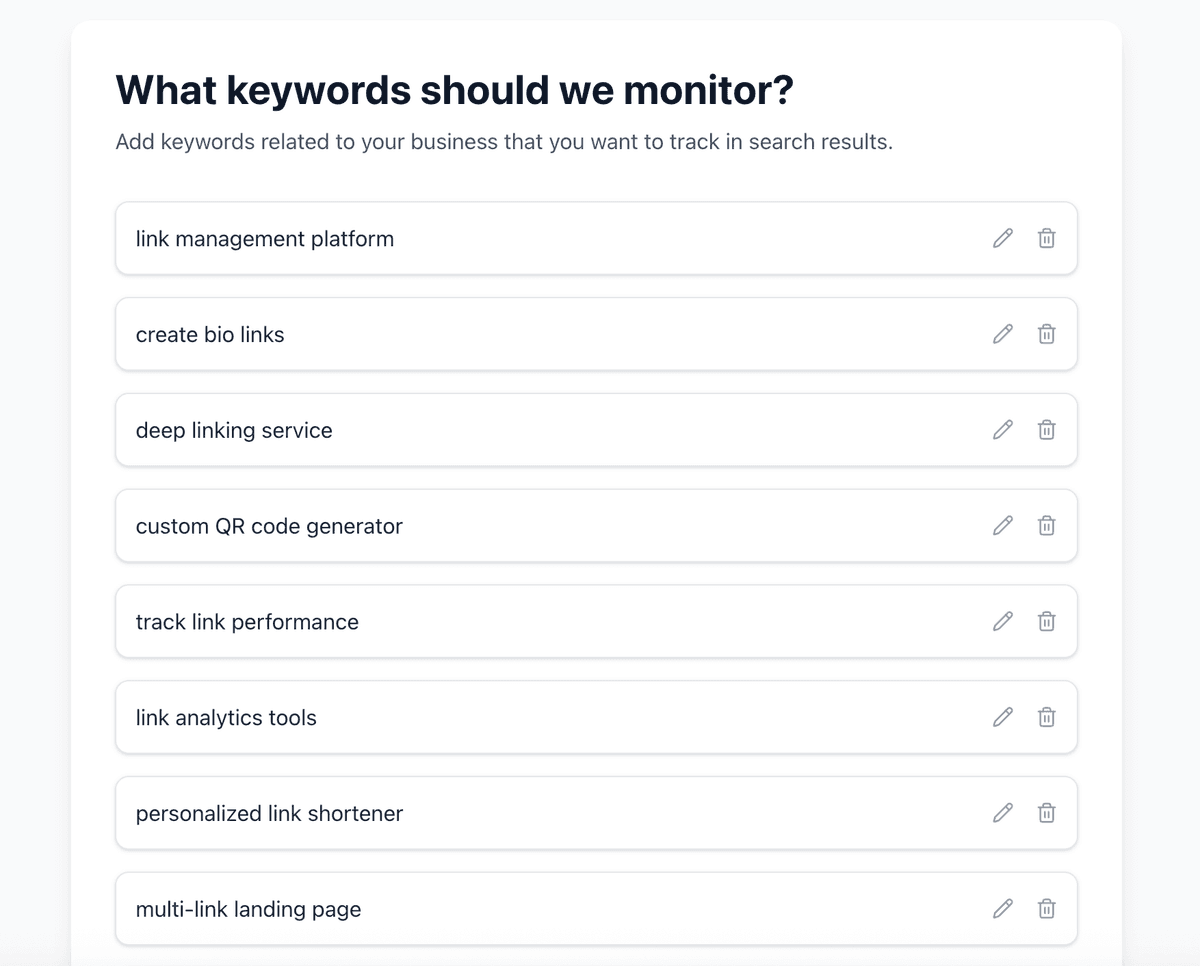Image resolution: width=1200 pixels, height=966 pixels.
Task: Click the edit pencil for 'link management platform'
Action: coord(1002,238)
